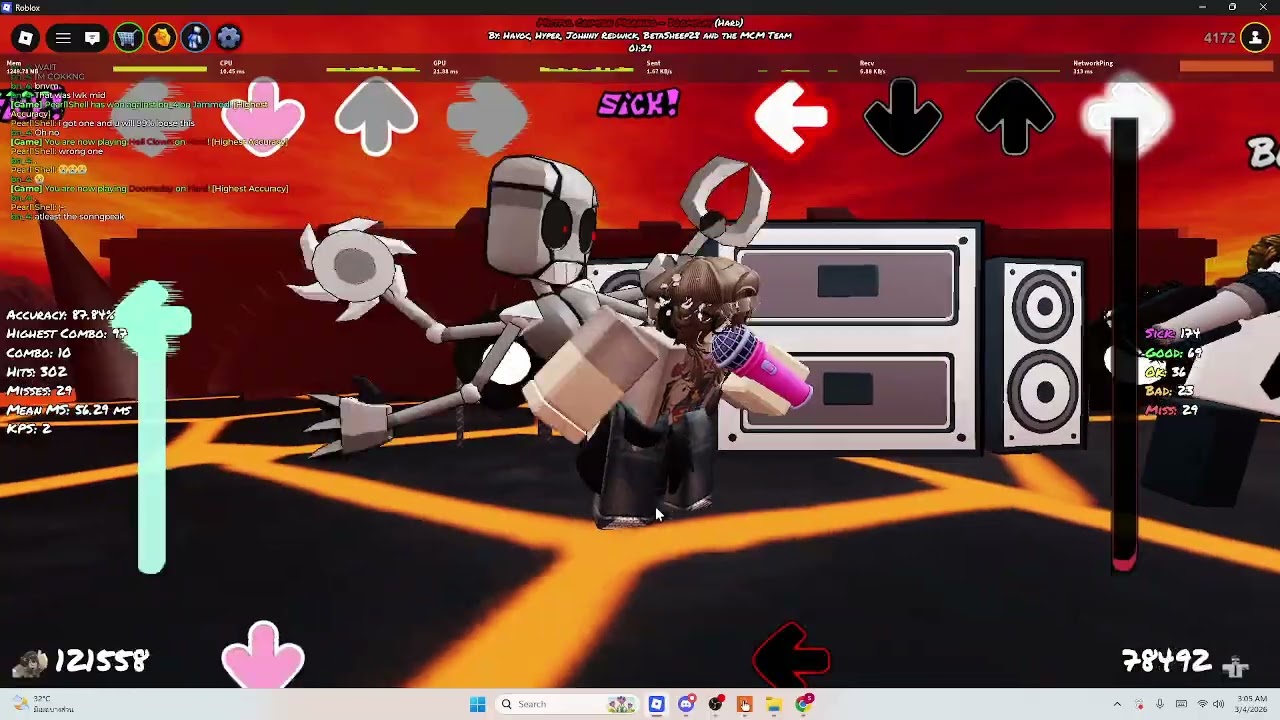The image size is (1280, 720).
Task: Click the song timer 01:29
Action: [640, 48]
